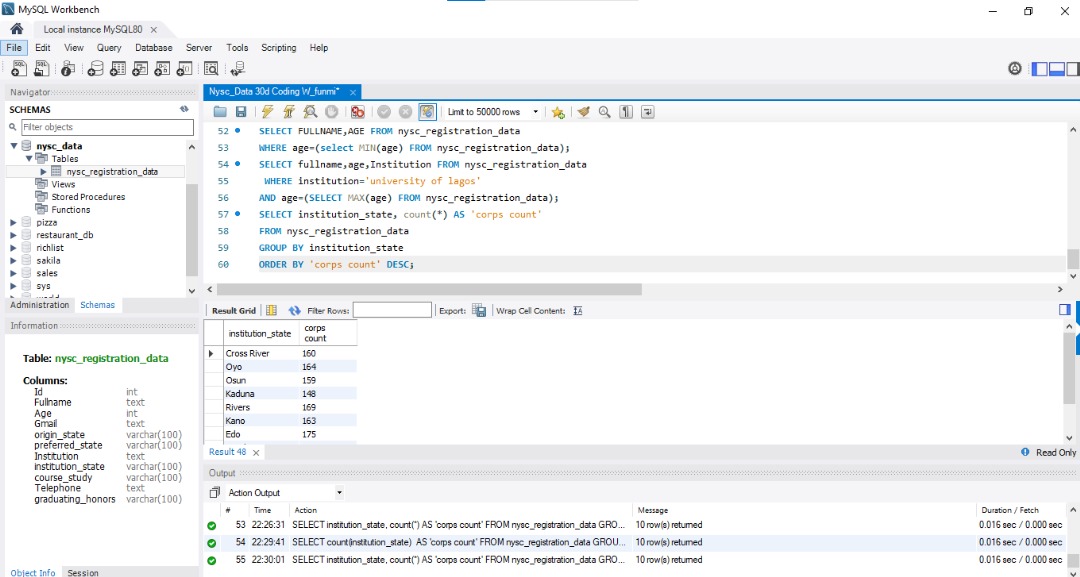Create a new table icon
Screen dimensions: 1080x577
pos(118,68)
